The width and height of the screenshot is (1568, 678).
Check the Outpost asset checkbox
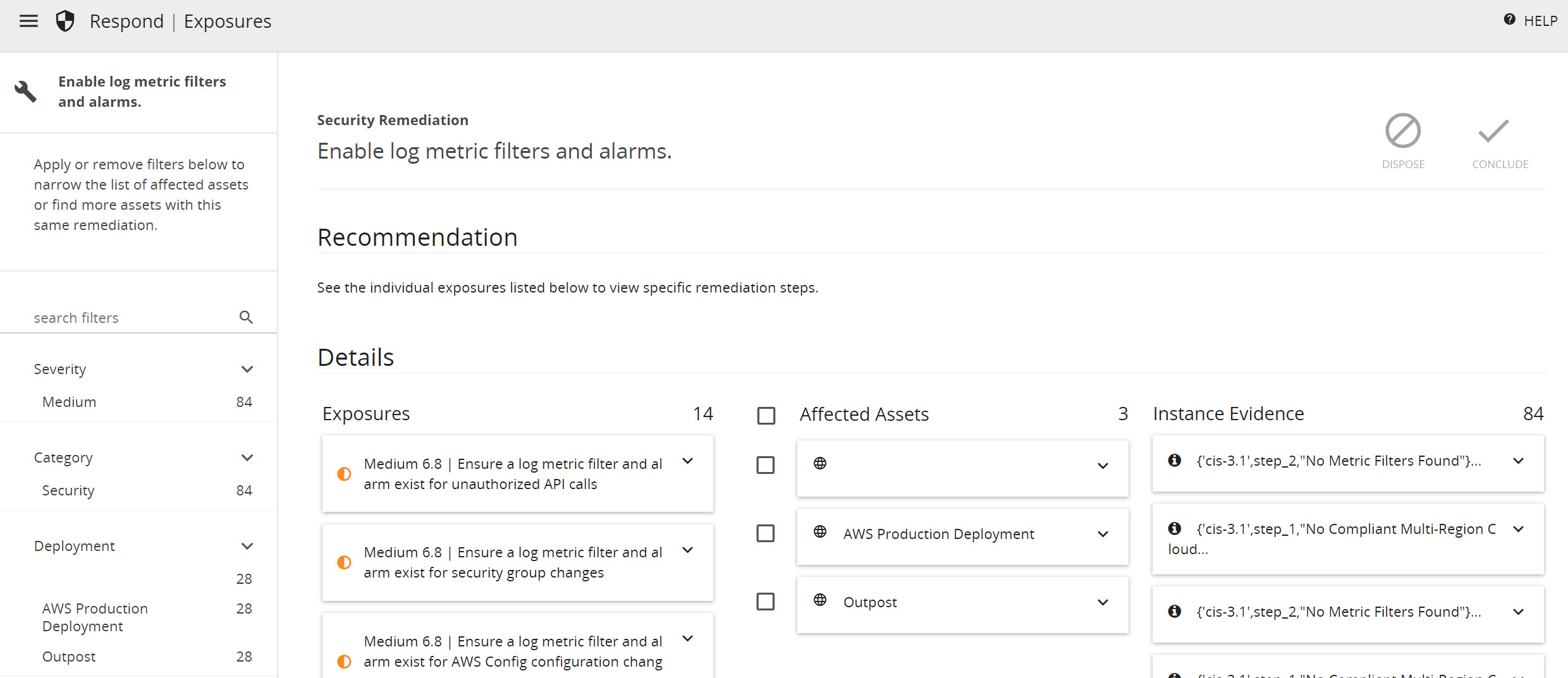pos(766,602)
